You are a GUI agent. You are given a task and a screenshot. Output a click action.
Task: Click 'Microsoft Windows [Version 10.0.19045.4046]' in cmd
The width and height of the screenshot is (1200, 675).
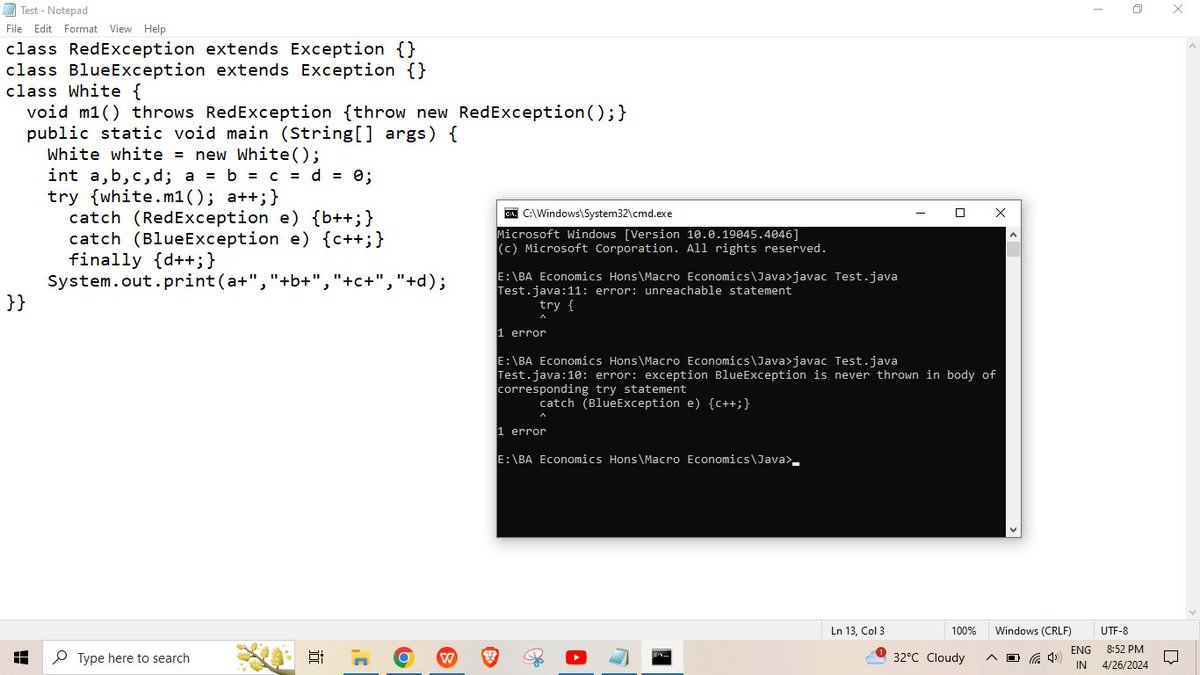(x=647, y=234)
